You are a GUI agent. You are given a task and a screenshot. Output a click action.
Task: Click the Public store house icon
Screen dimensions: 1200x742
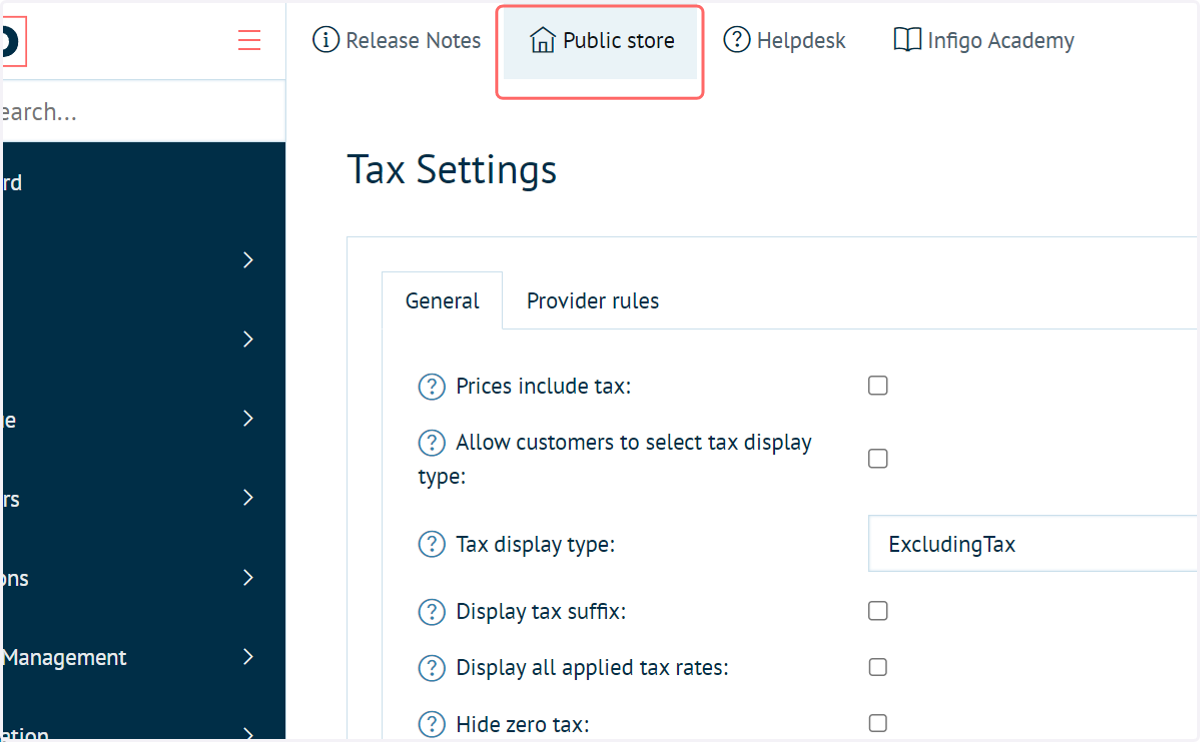click(x=542, y=41)
